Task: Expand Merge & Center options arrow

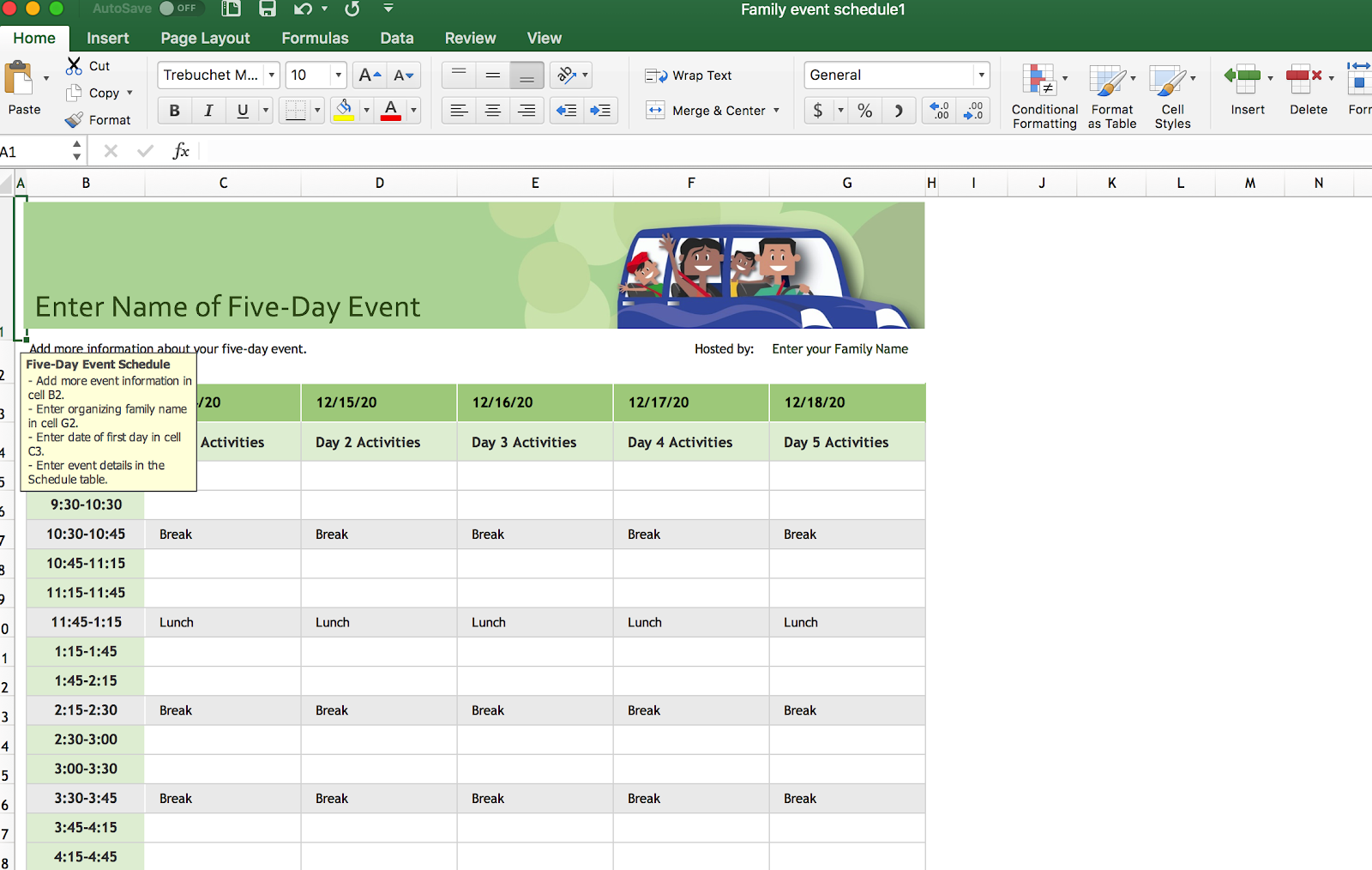Action: (x=777, y=111)
